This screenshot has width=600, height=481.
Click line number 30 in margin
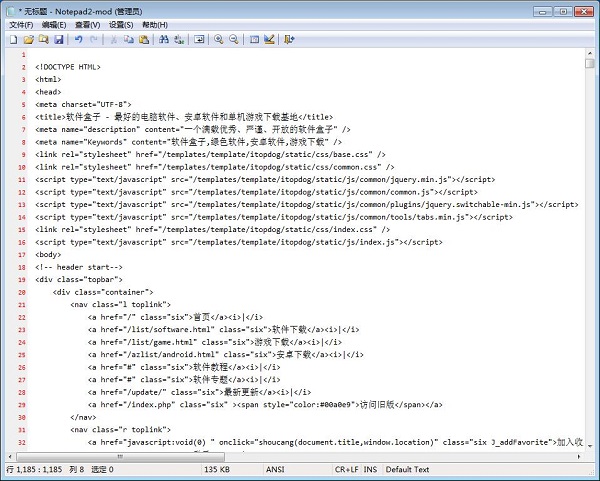pos(22,417)
